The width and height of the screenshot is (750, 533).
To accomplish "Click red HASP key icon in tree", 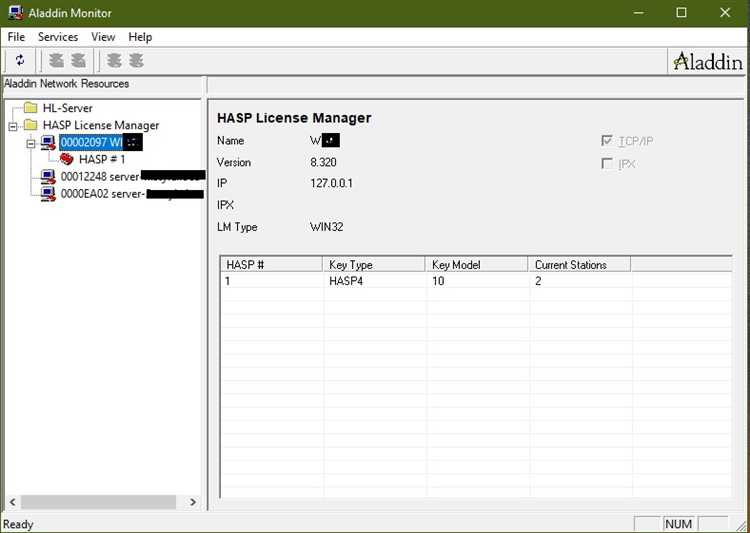I will [x=66, y=159].
